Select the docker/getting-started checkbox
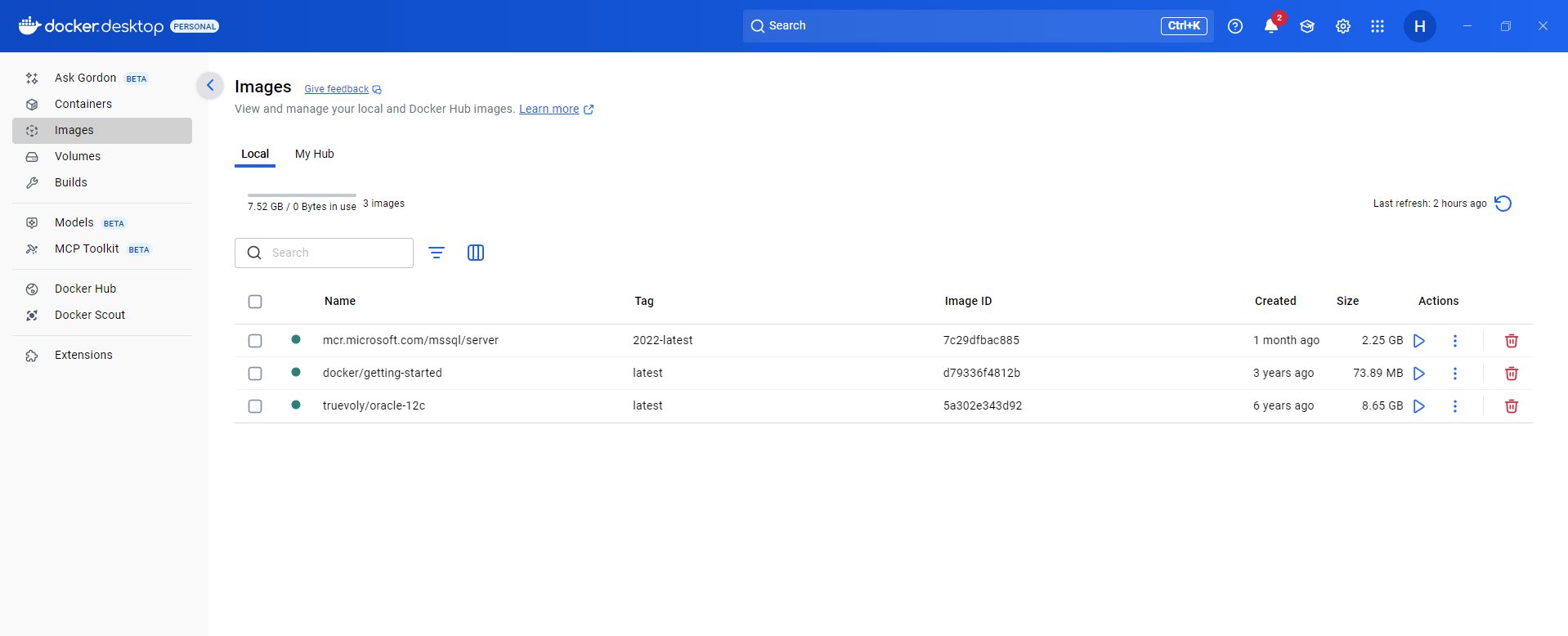 pos(255,374)
